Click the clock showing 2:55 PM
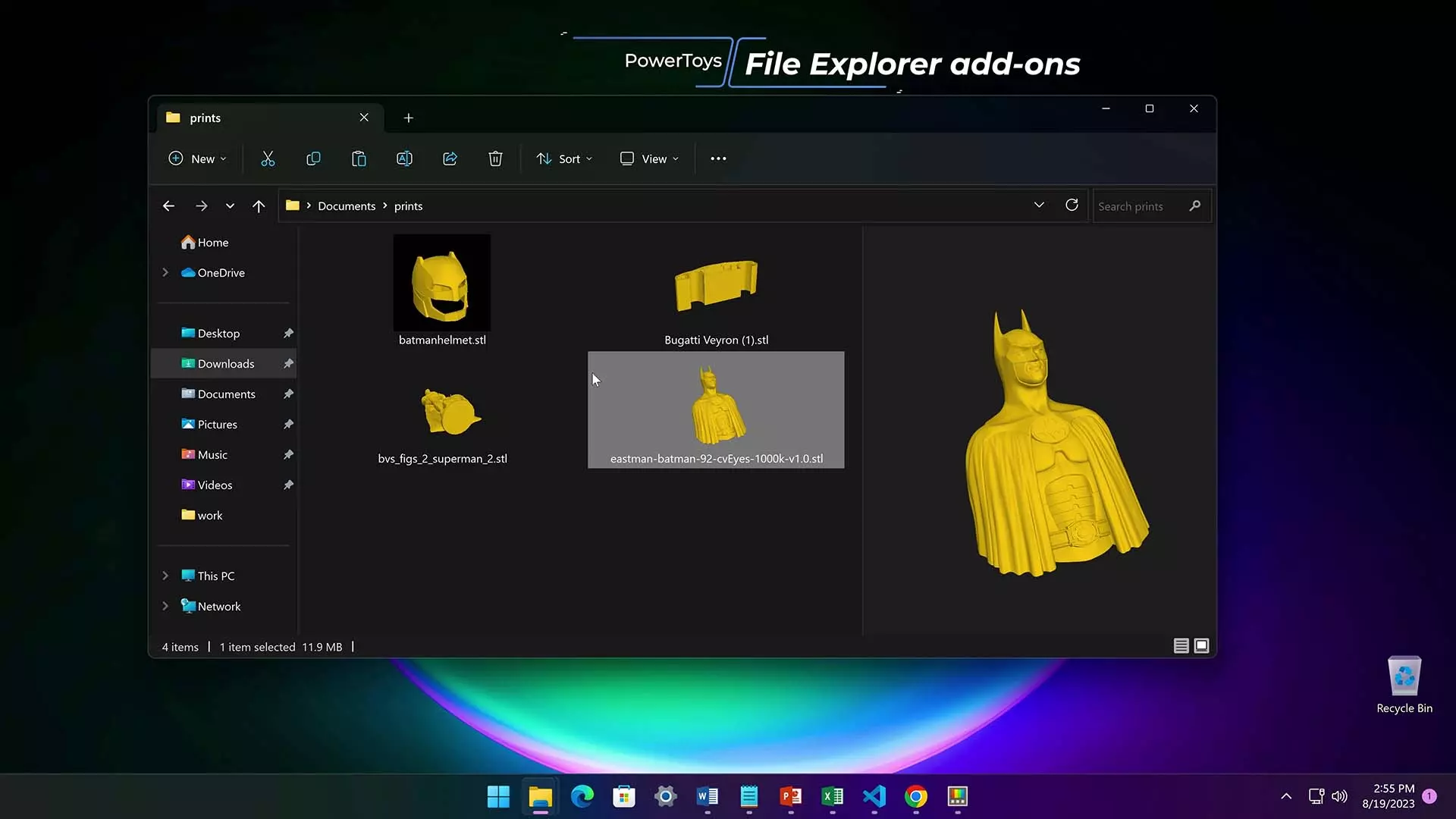1456x819 pixels. pos(1389,796)
